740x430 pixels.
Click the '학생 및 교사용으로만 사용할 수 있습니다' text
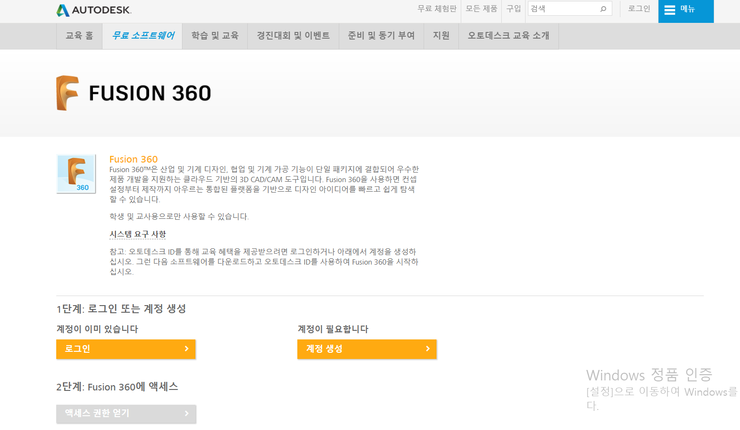179,217
